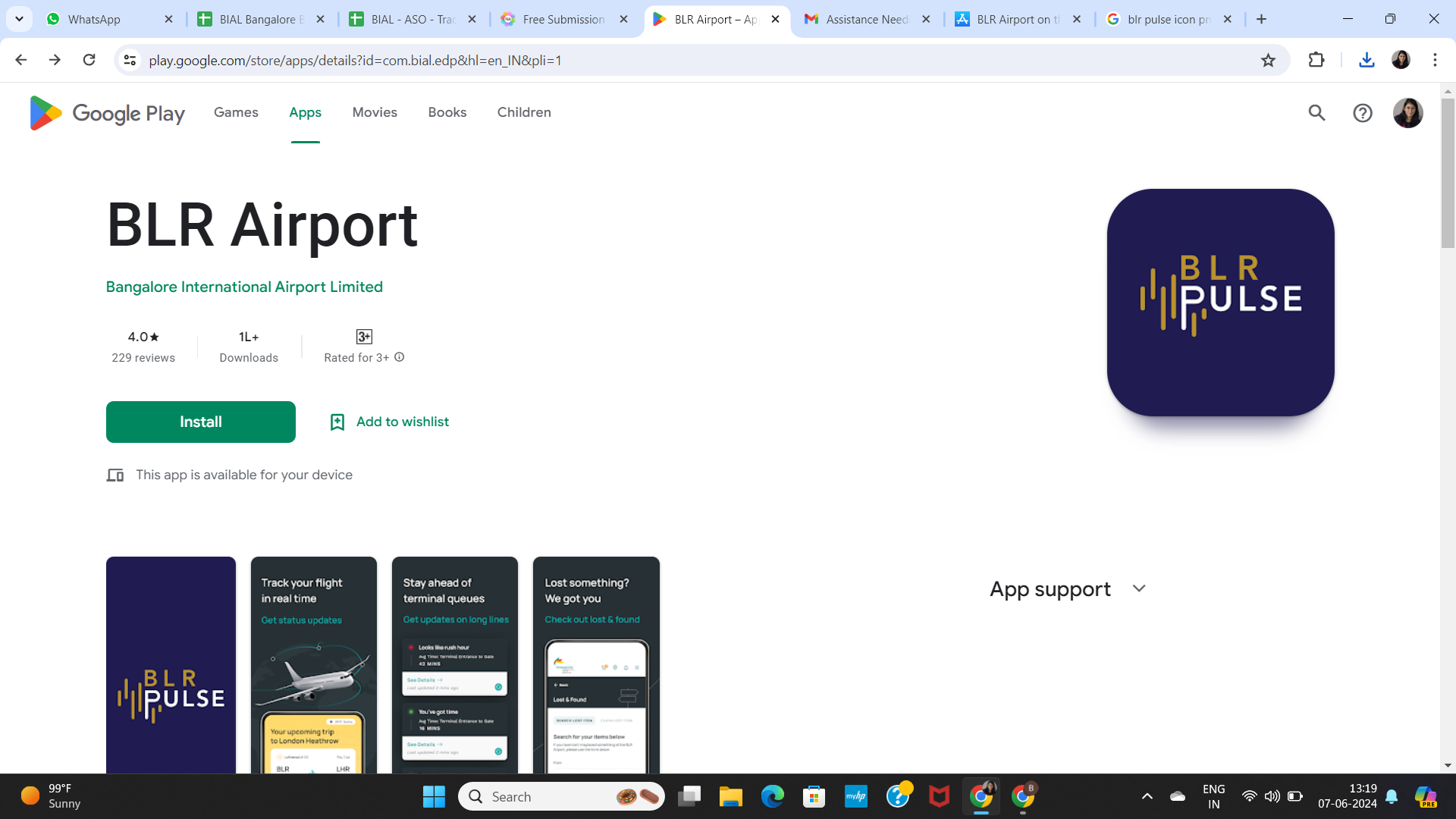Open Task View on taskbar

[x=689, y=796]
